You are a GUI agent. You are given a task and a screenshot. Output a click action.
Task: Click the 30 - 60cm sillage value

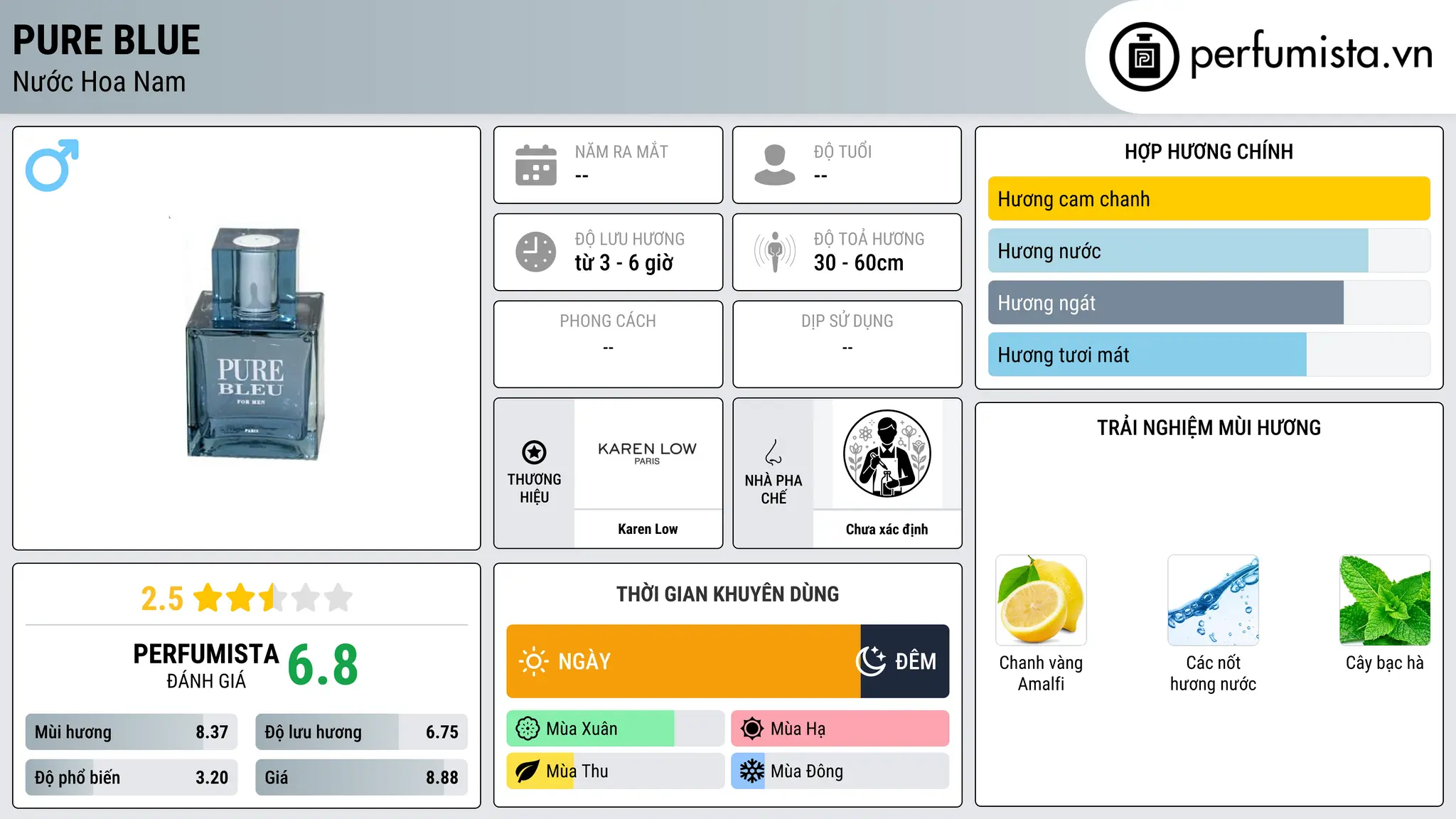coord(859,263)
